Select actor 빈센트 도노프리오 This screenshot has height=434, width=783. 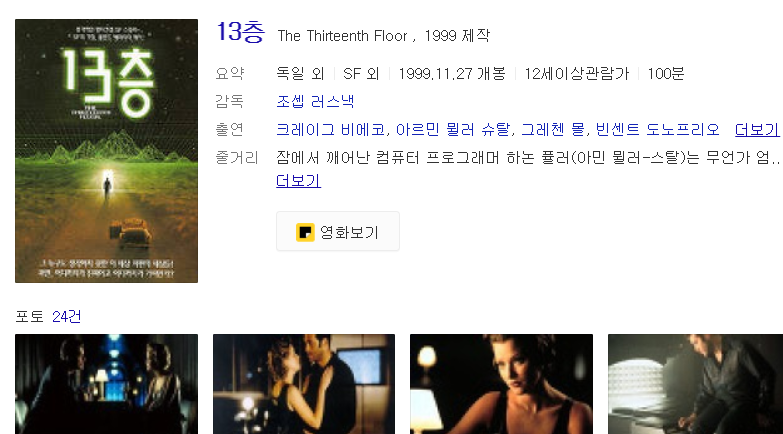[x=658, y=129]
